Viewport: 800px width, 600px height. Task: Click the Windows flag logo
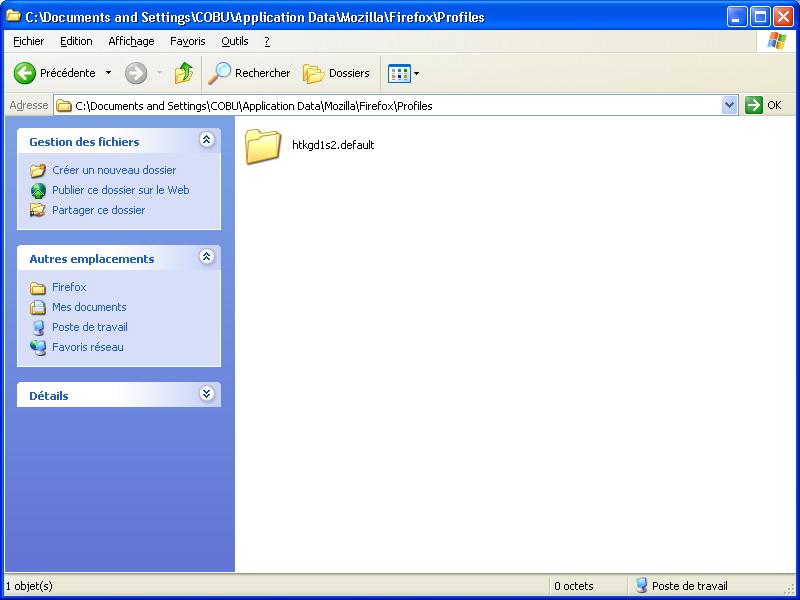(x=777, y=41)
